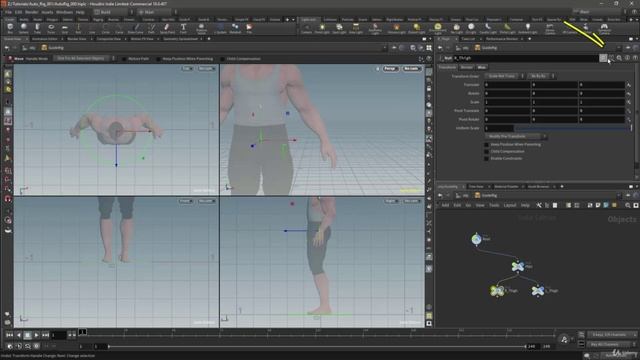Open the Tools menu in network editor
Viewport: 640px width, 360px height.
[x=494, y=205]
